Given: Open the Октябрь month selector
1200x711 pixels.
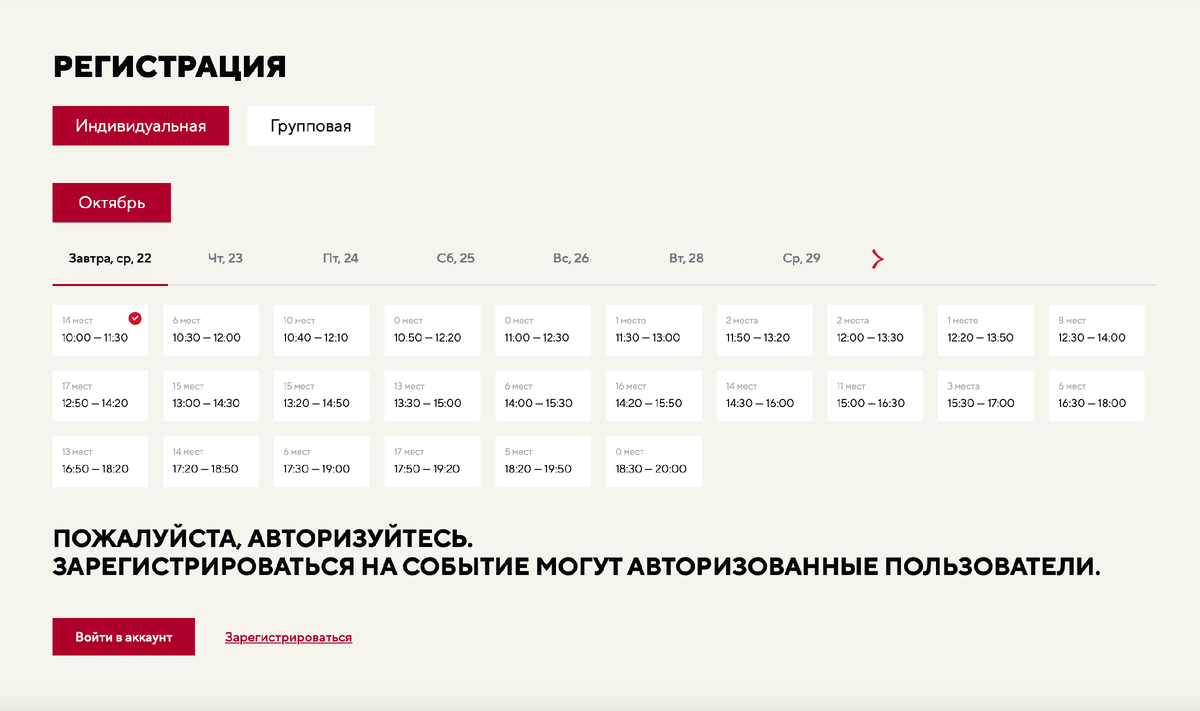Looking at the screenshot, I should coord(111,202).
